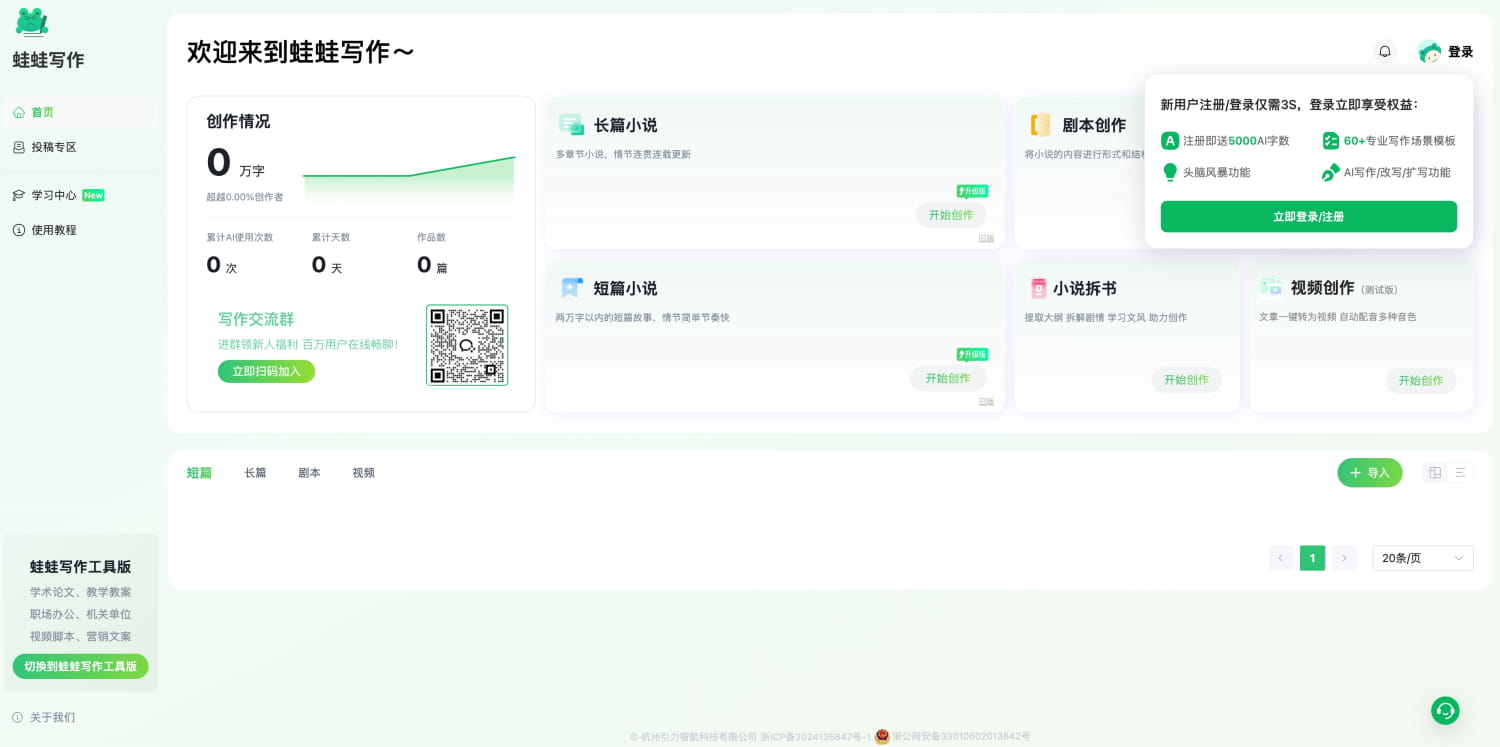Click the 视频创作 card icon
The image size is (1500, 747).
pos(1271,287)
